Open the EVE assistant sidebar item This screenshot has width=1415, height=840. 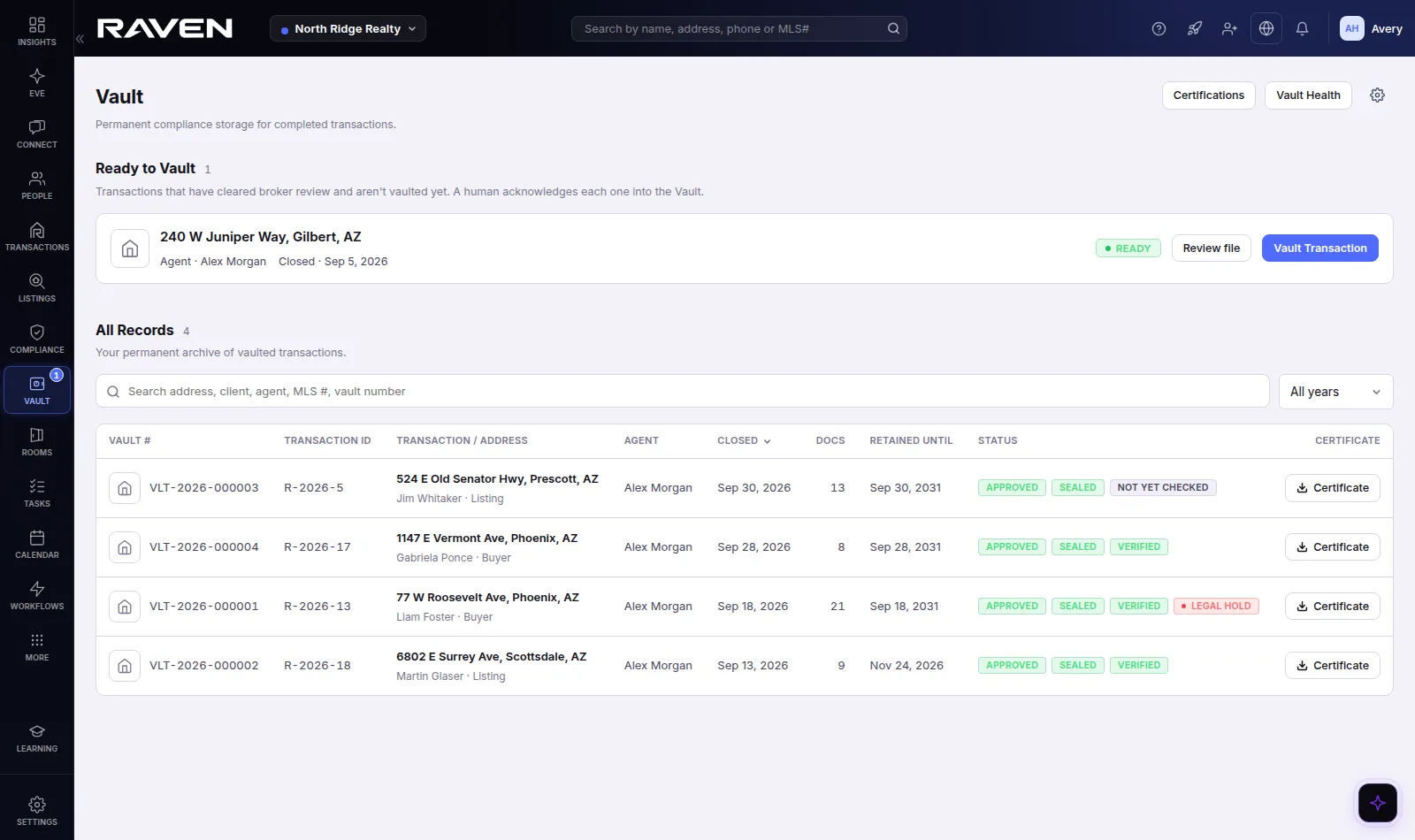coord(37,82)
